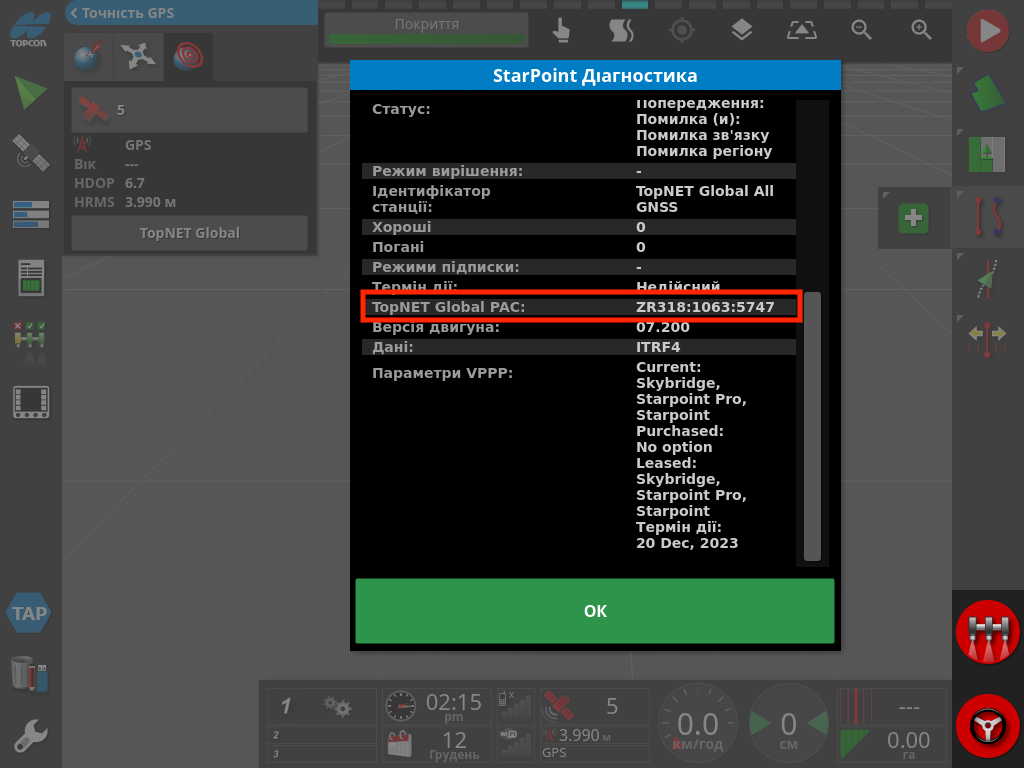Screen dimensions: 1024x768
Task: Click the Покриття coverage progress bar
Action: point(427,30)
